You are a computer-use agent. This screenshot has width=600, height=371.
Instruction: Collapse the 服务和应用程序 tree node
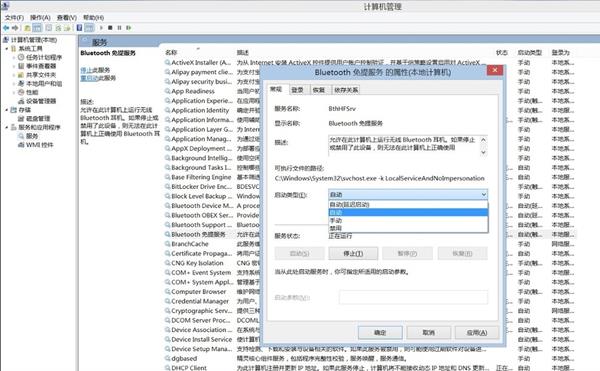pos(7,127)
